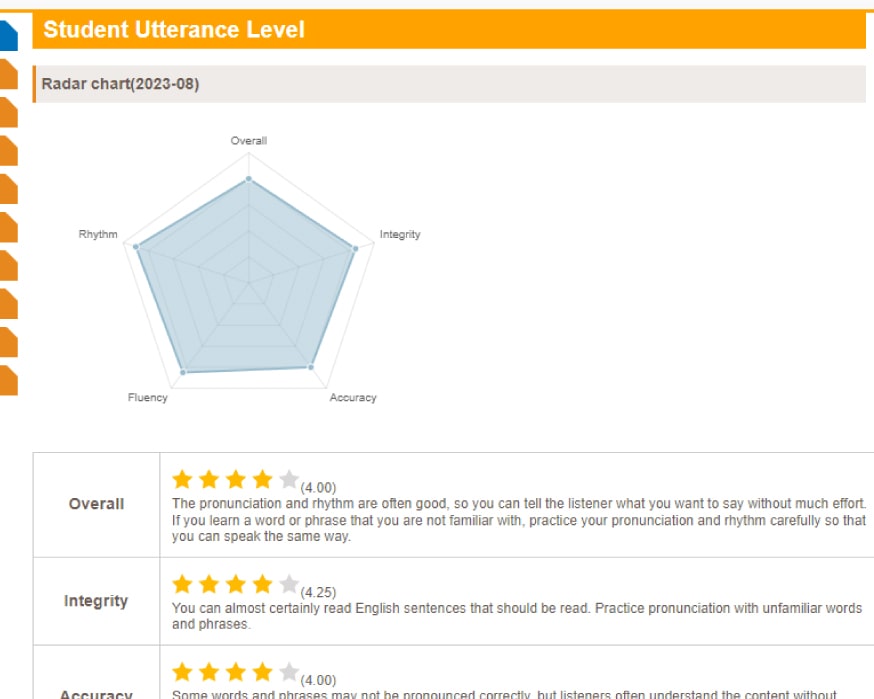874x699 pixels.
Task: Open the fifth orange sidebar tab
Action: coord(8,227)
